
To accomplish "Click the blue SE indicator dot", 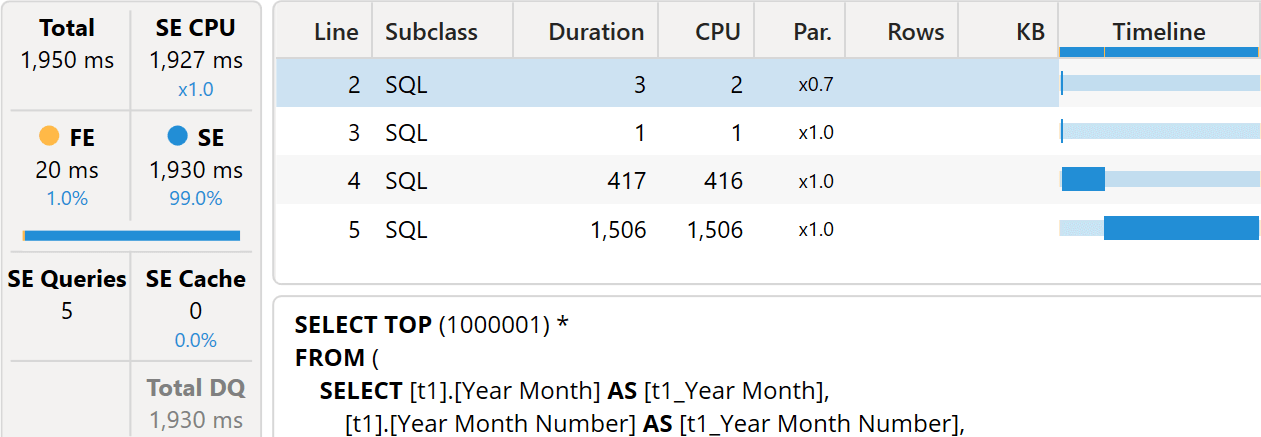I will click(178, 135).
